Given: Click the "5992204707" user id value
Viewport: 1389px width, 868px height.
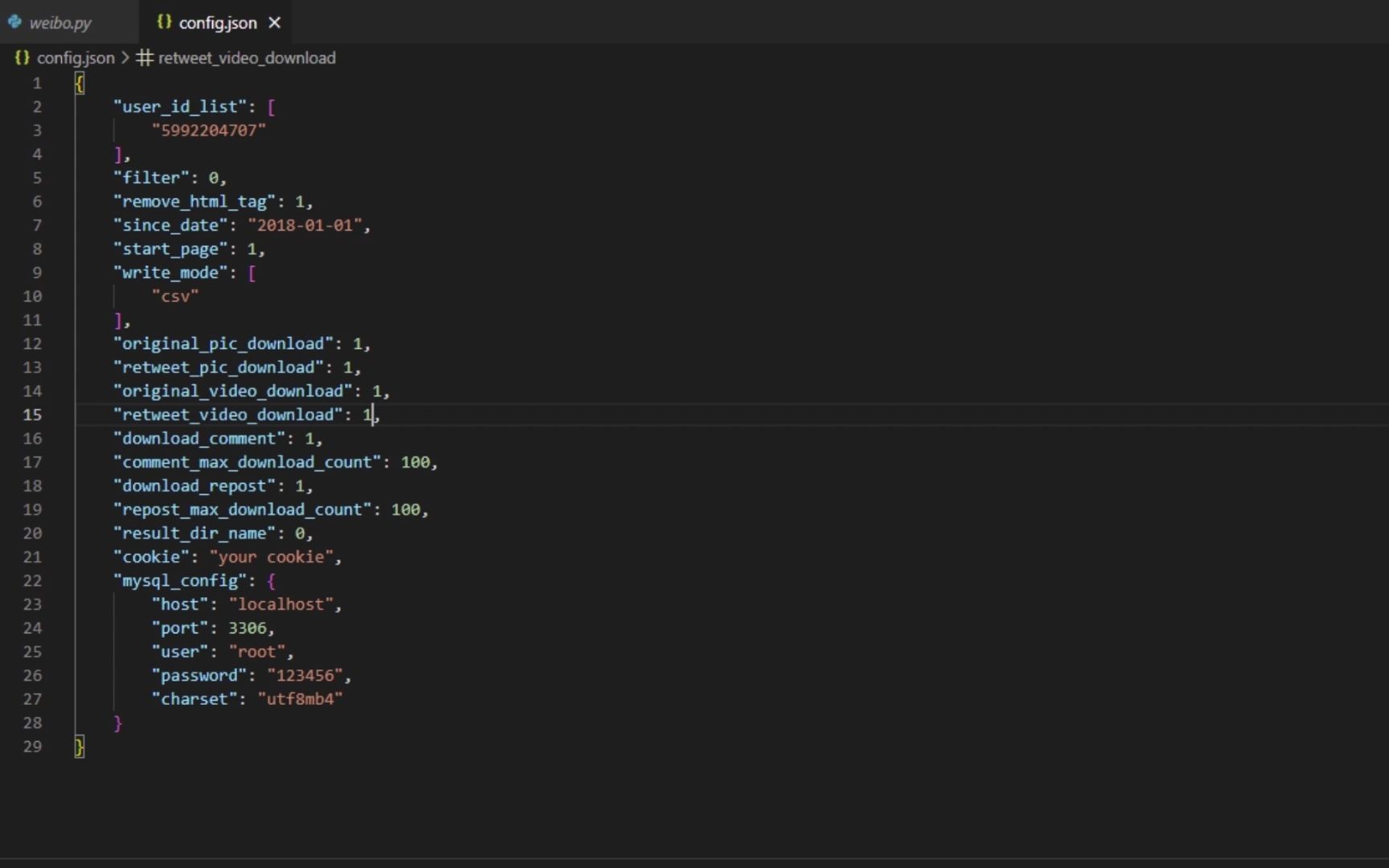Looking at the screenshot, I should coord(209,130).
